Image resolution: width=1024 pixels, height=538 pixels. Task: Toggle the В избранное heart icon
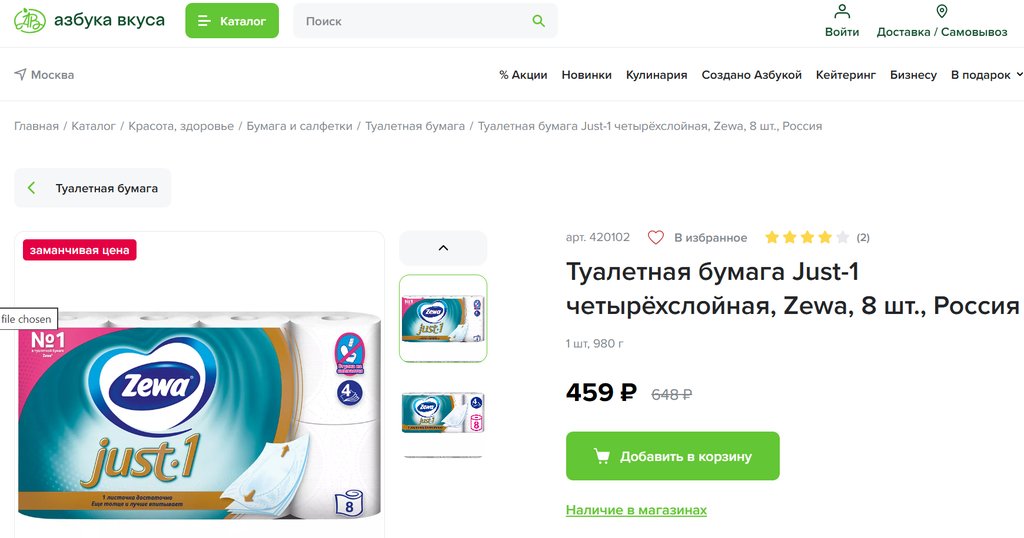[656, 238]
